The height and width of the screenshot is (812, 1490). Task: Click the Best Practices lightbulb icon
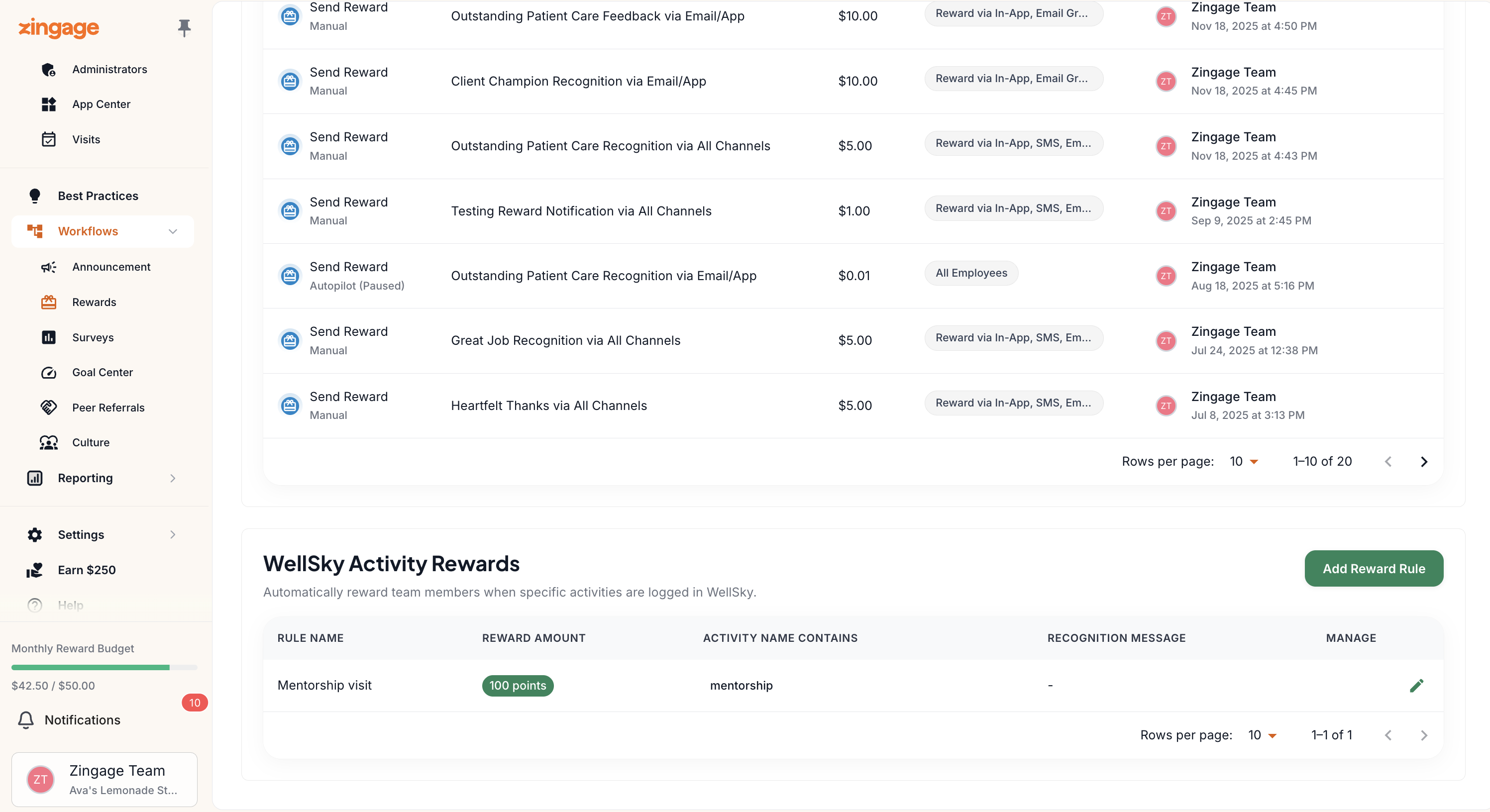(35, 196)
